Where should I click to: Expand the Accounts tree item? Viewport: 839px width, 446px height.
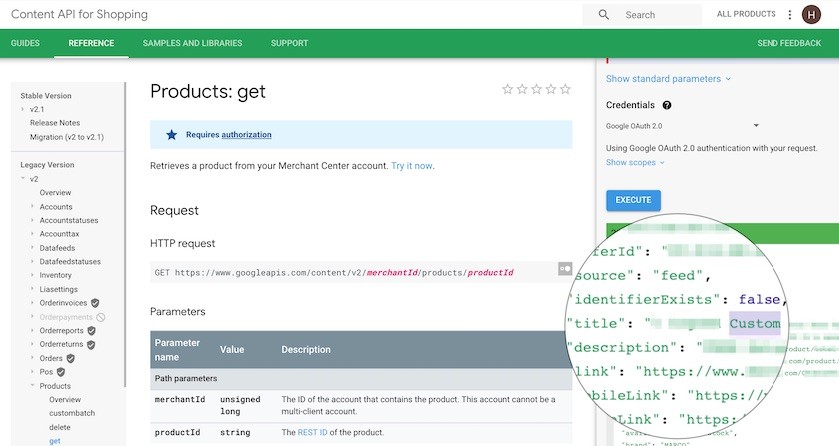pyautogui.click(x=32, y=206)
